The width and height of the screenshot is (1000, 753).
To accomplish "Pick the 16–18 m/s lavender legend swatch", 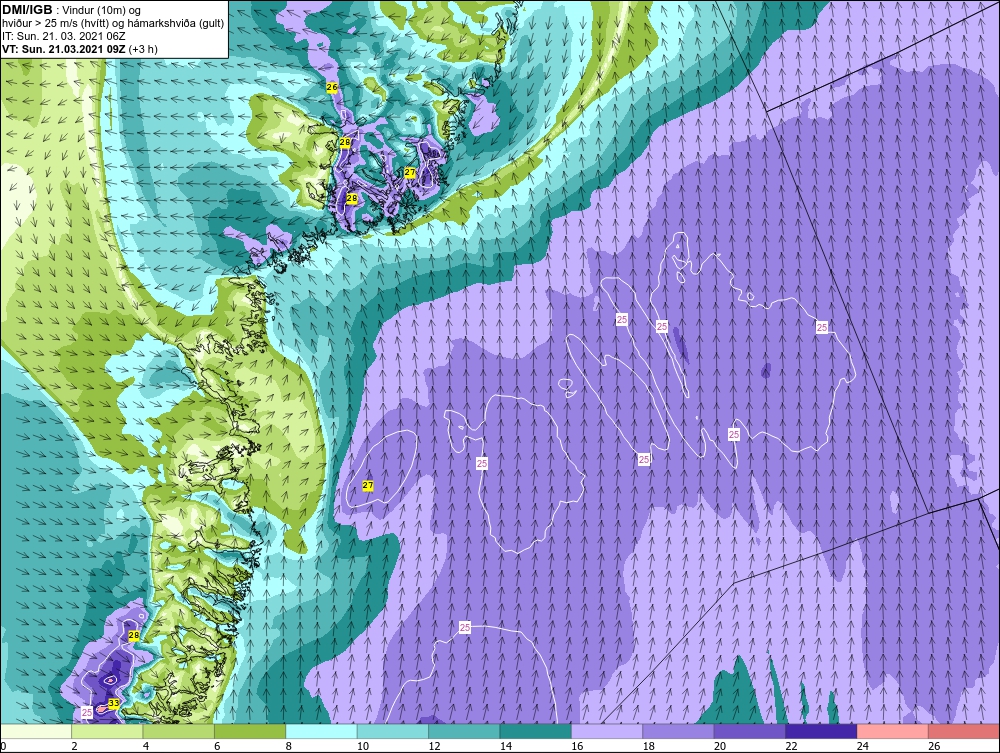I will (x=607, y=731).
